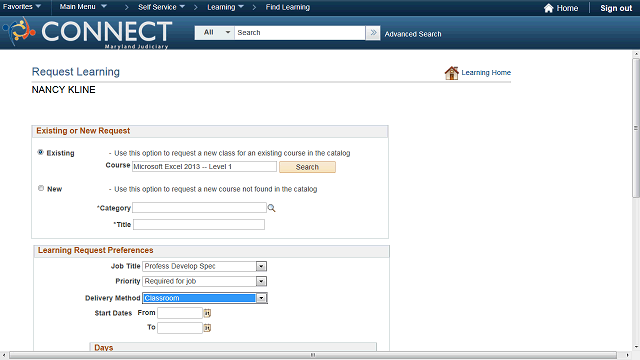The height and width of the screenshot is (360, 640).
Task: Click the Learning Home house icon
Action: point(451,73)
